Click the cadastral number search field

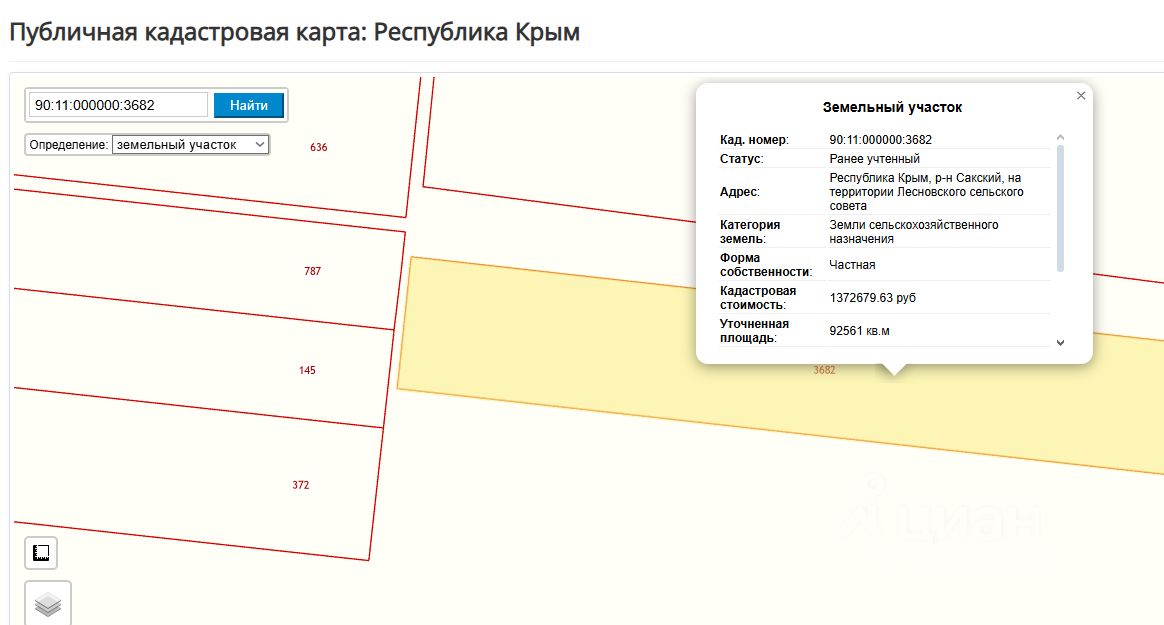click(x=118, y=105)
